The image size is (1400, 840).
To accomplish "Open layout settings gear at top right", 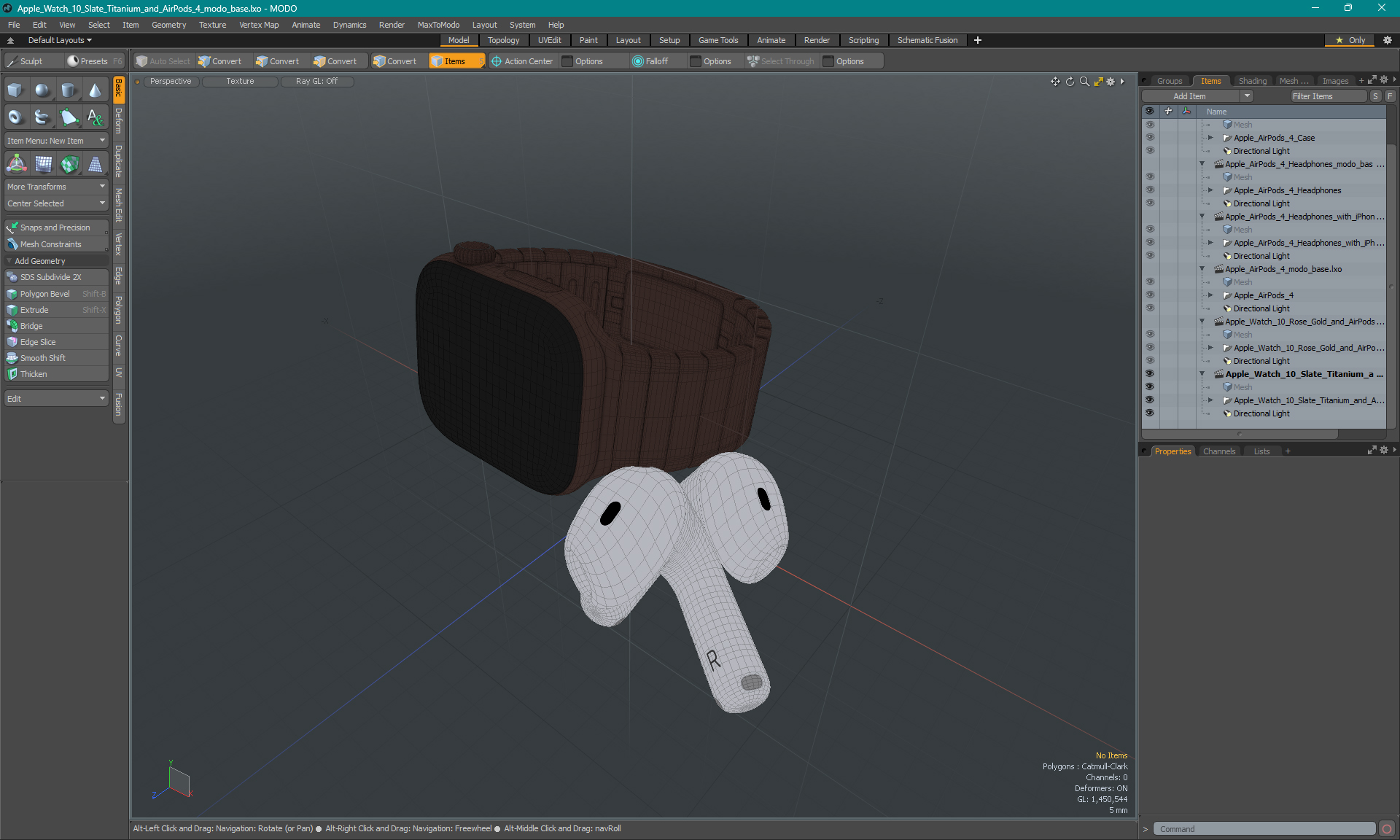I will click(1388, 40).
